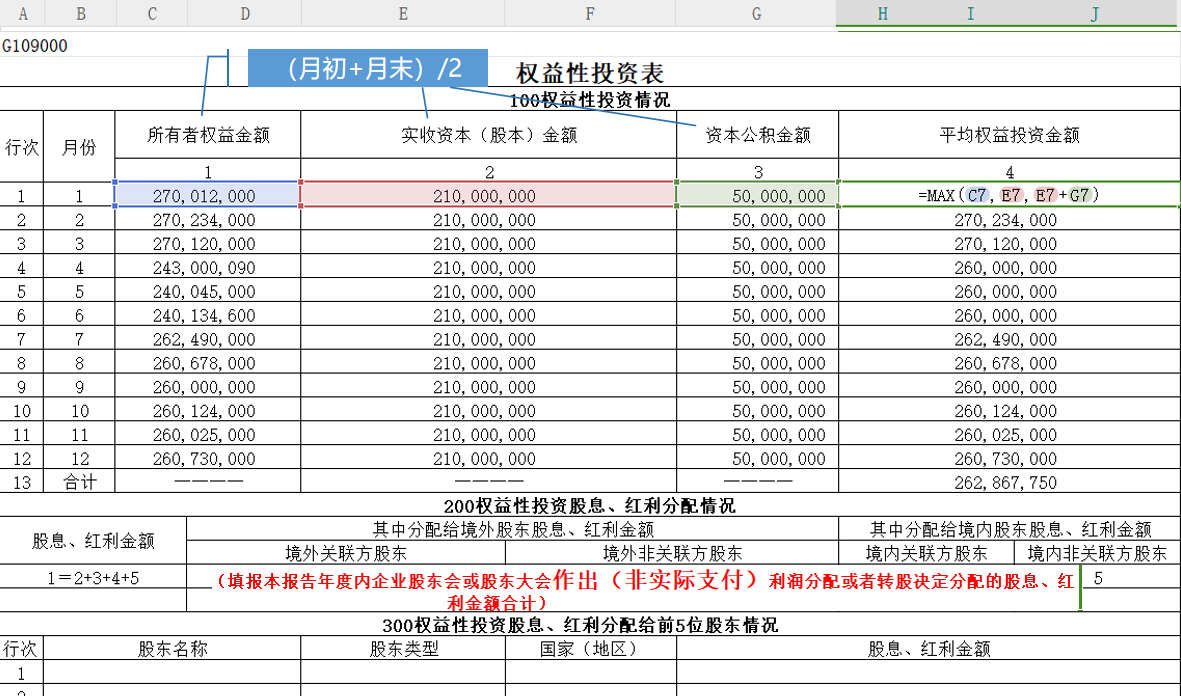
Task: Select column header E
Action: point(402,13)
